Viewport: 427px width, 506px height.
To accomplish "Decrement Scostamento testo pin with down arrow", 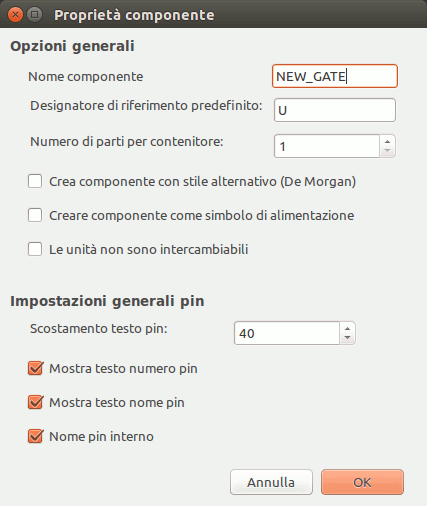I will click(x=347, y=338).
